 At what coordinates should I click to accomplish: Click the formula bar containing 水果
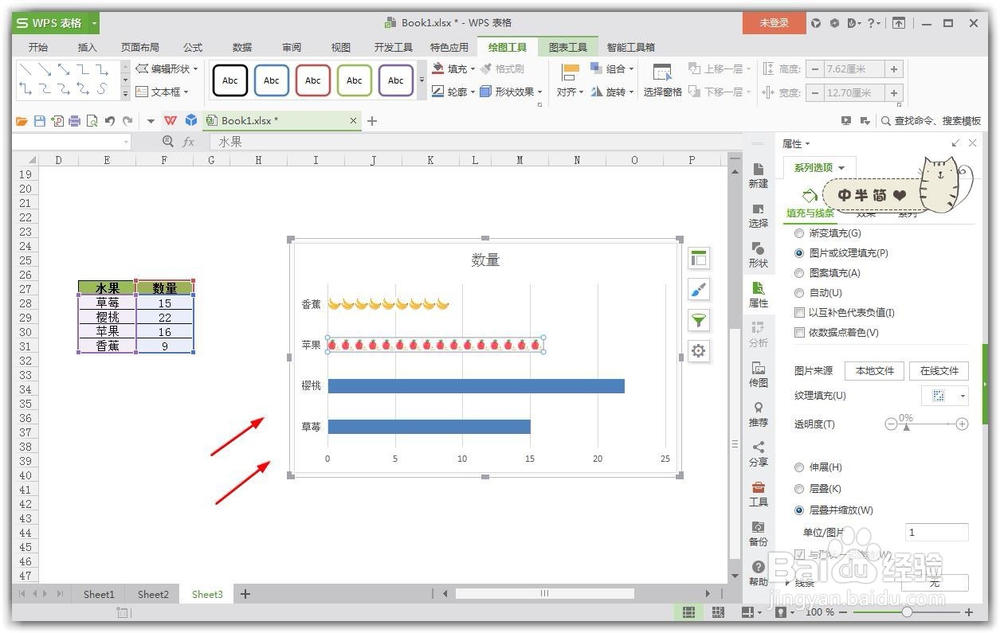[475, 142]
